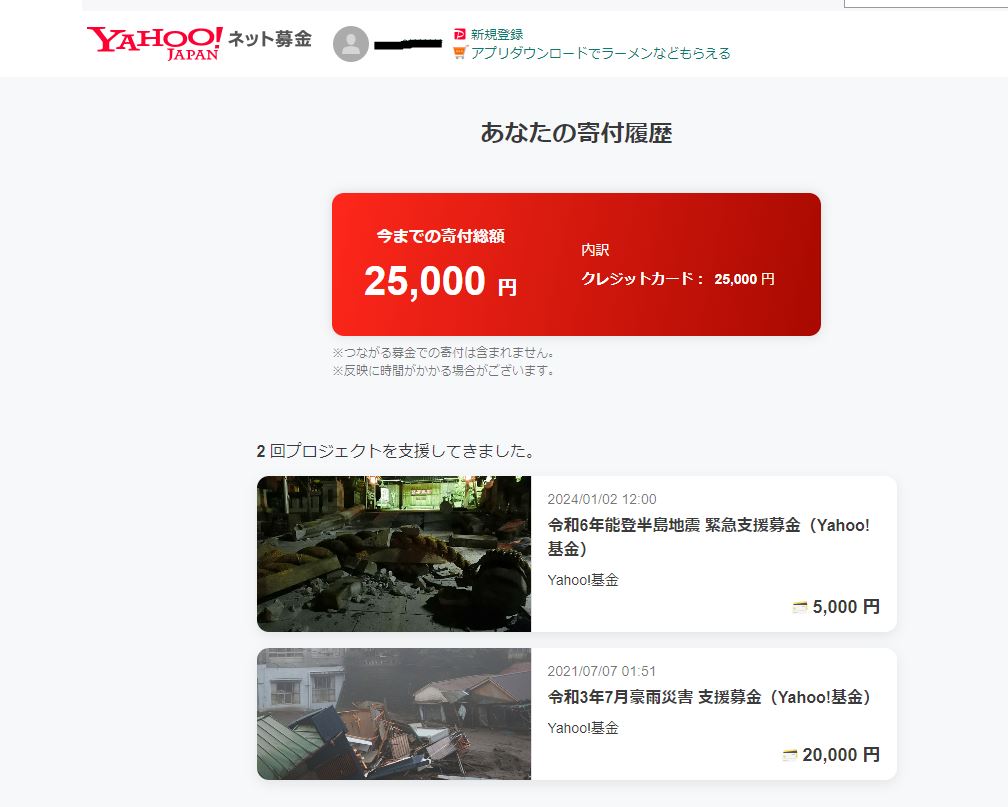Open the ネット募金 header title
The width and height of the screenshot is (1008, 807).
(270, 39)
